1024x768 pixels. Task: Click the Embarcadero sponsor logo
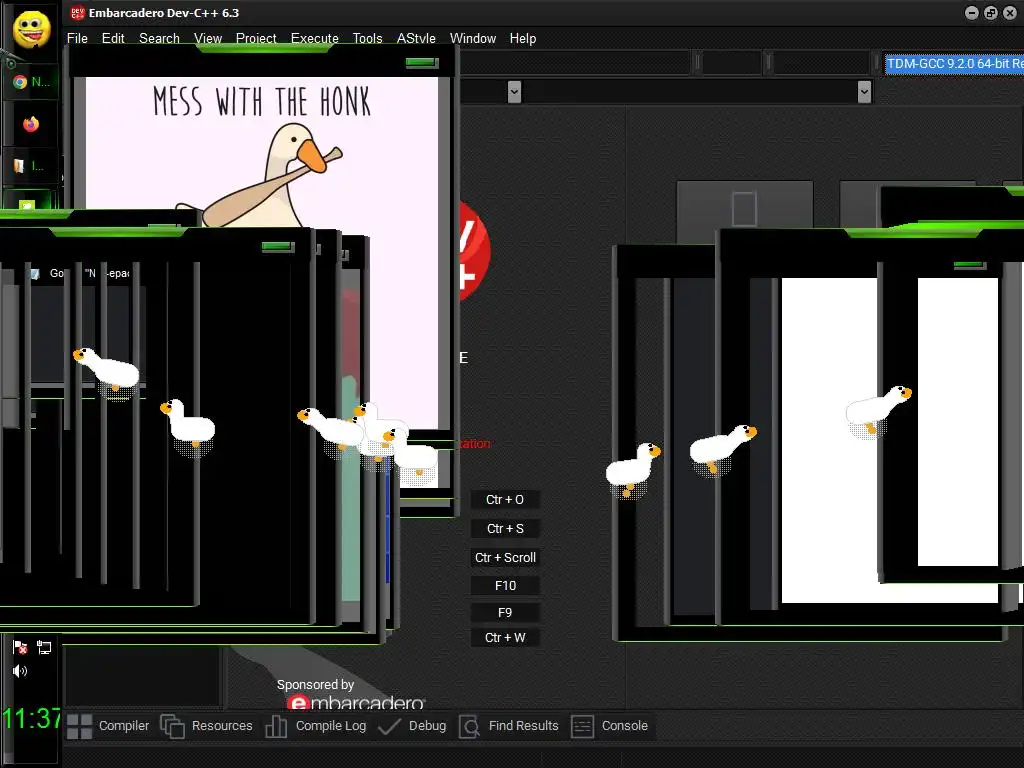point(356,703)
